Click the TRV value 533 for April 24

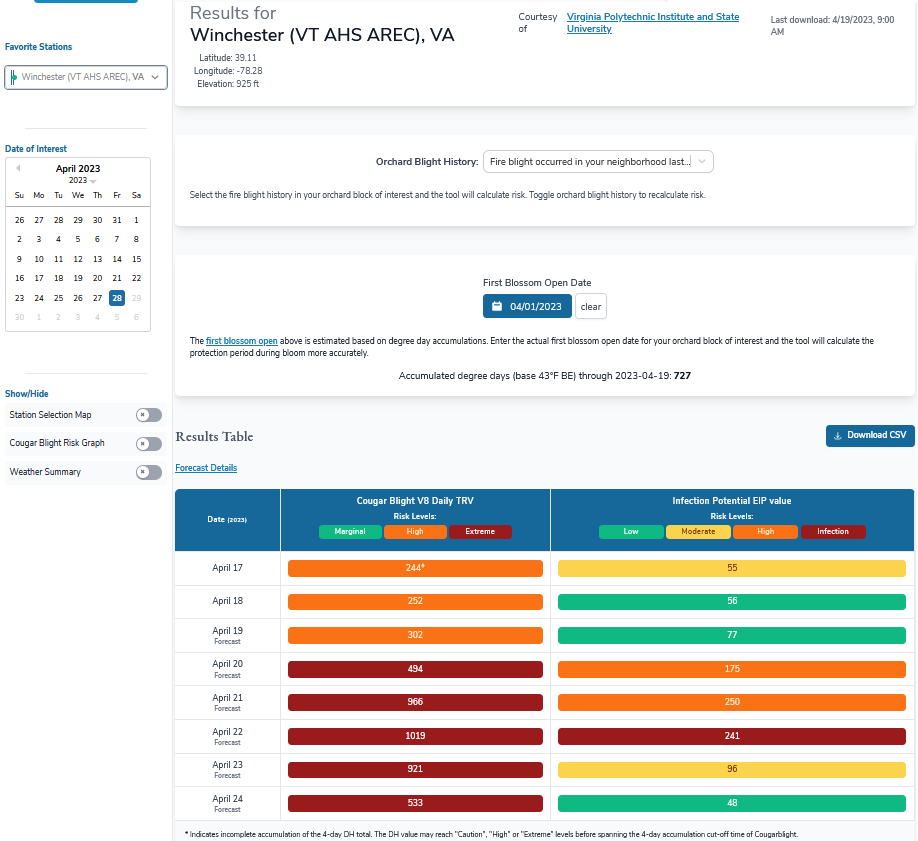tap(415, 803)
